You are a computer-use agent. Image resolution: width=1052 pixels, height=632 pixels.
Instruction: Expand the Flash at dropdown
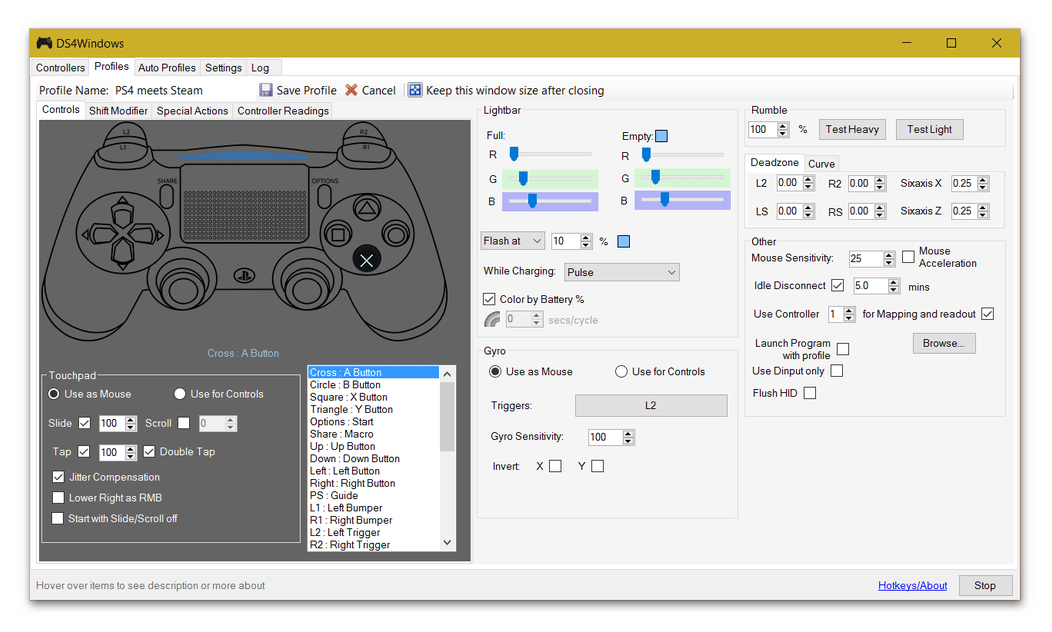(512, 241)
